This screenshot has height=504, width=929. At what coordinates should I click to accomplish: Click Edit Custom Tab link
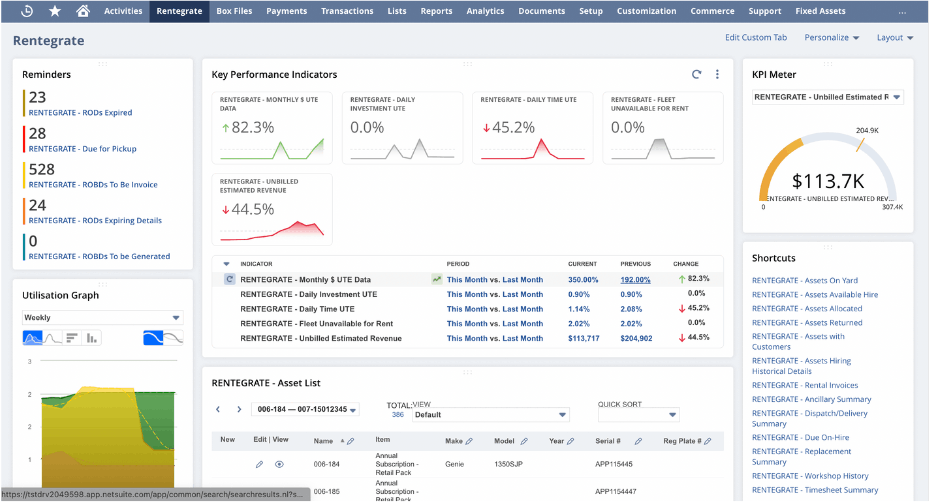[x=756, y=38]
